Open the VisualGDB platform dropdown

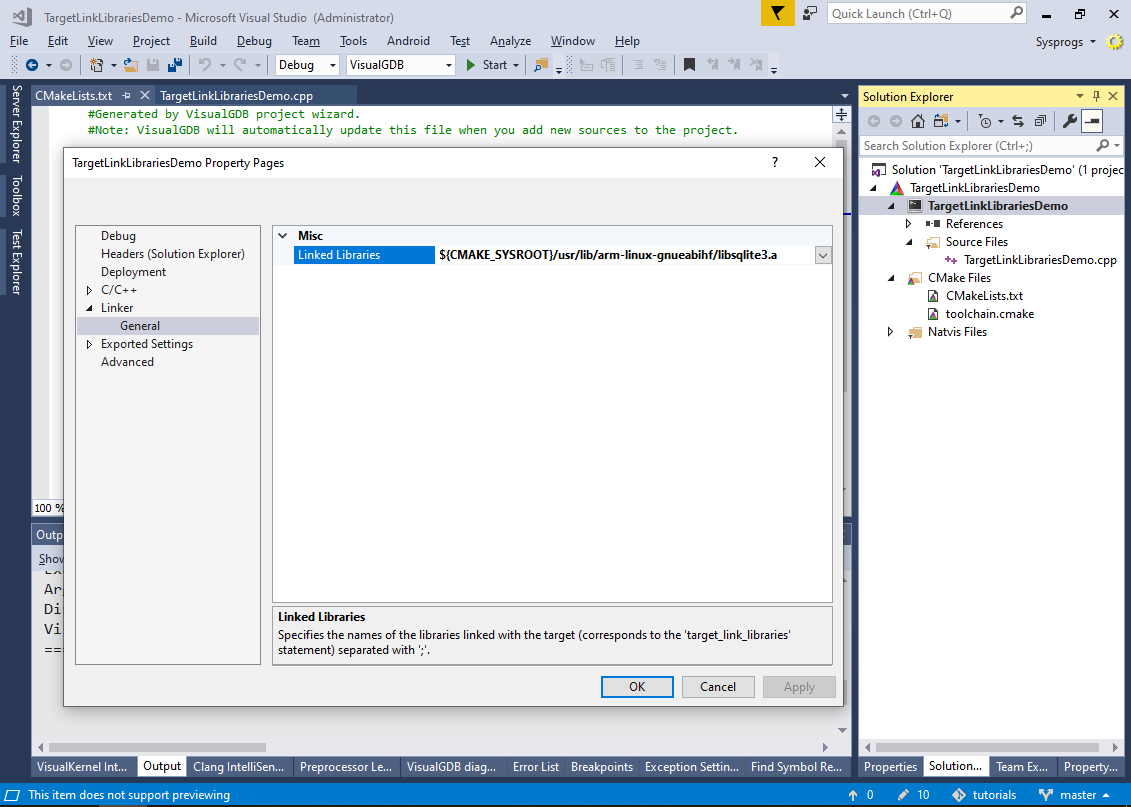(449, 65)
